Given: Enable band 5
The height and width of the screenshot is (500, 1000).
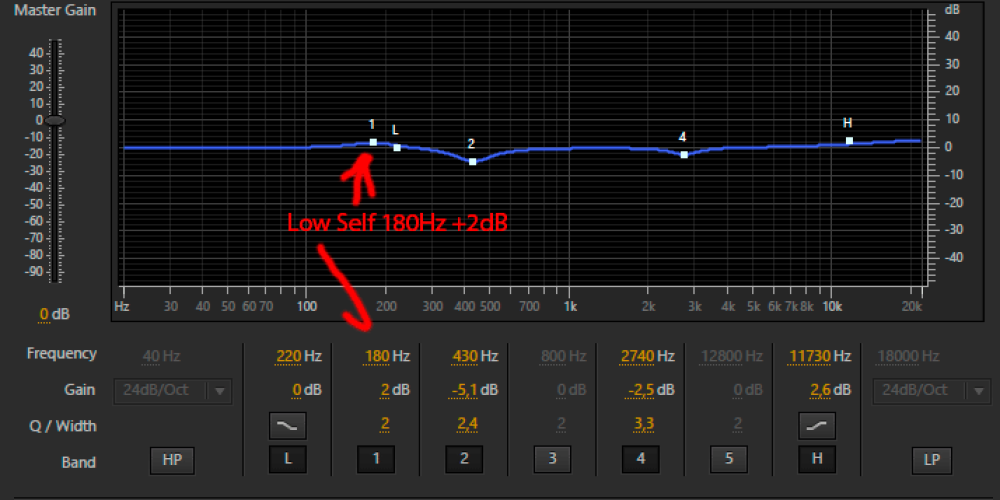Looking at the screenshot, I should click(x=729, y=461).
